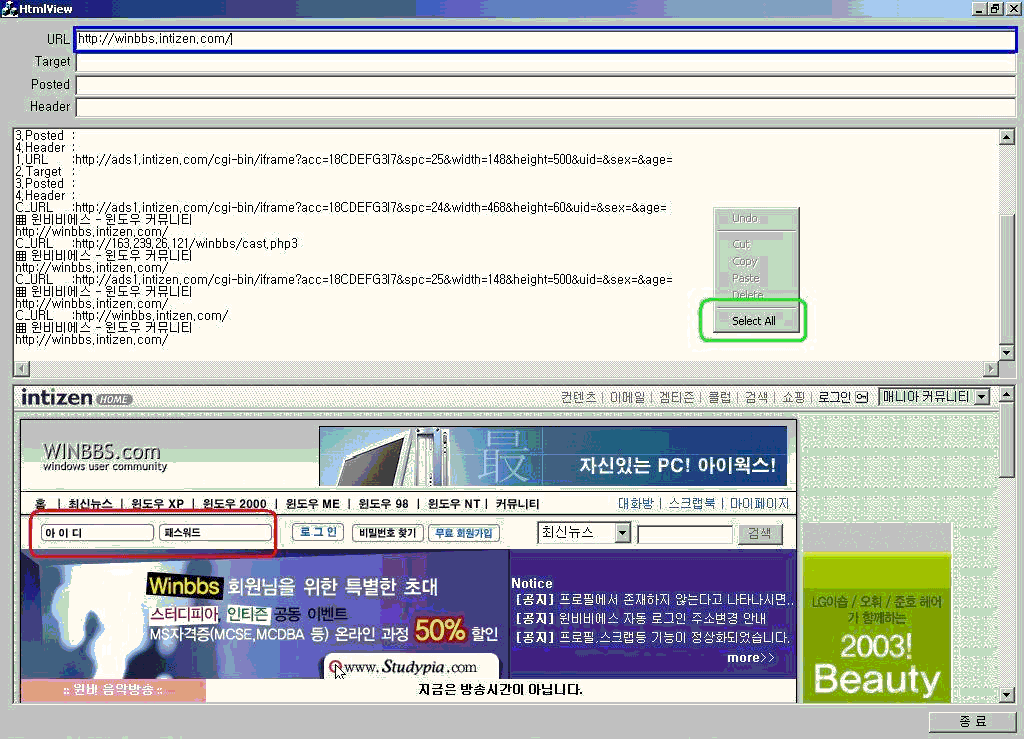Open the 최신뉴스 search category dropdown
This screenshot has width=1024, height=739.
[622, 533]
